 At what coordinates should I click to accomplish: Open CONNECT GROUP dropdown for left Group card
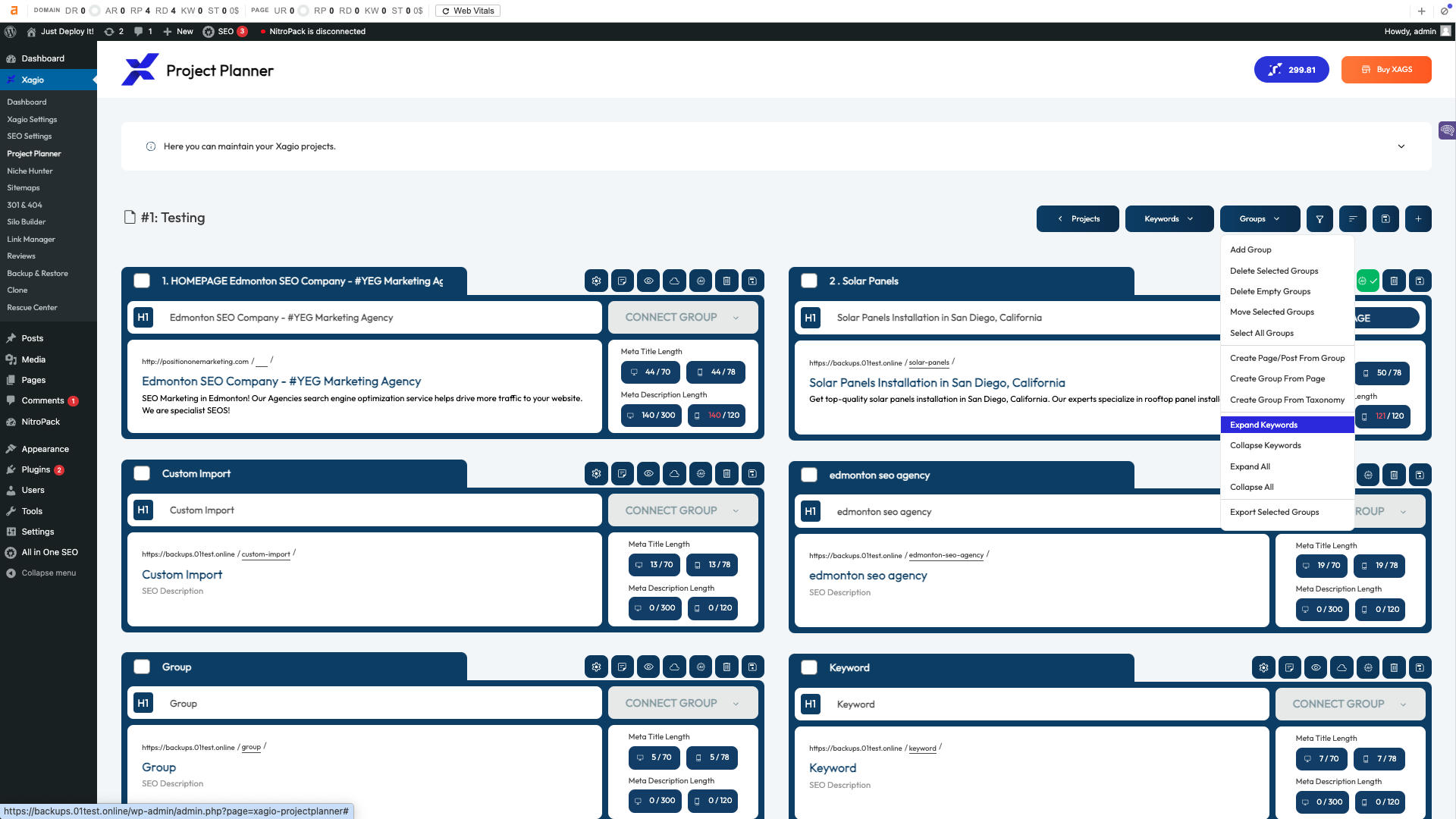682,703
